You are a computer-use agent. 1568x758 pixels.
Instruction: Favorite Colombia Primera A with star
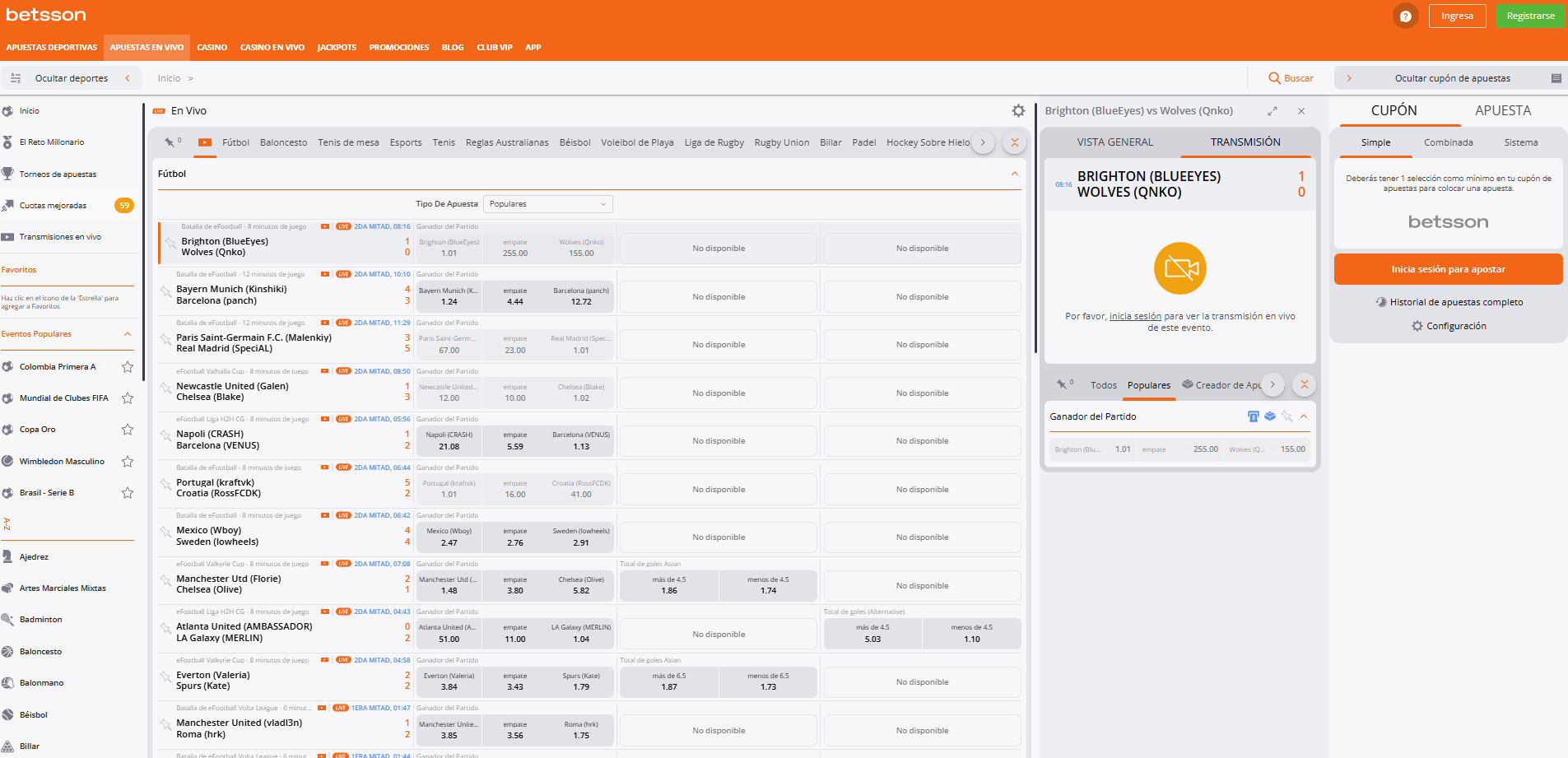point(128,367)
